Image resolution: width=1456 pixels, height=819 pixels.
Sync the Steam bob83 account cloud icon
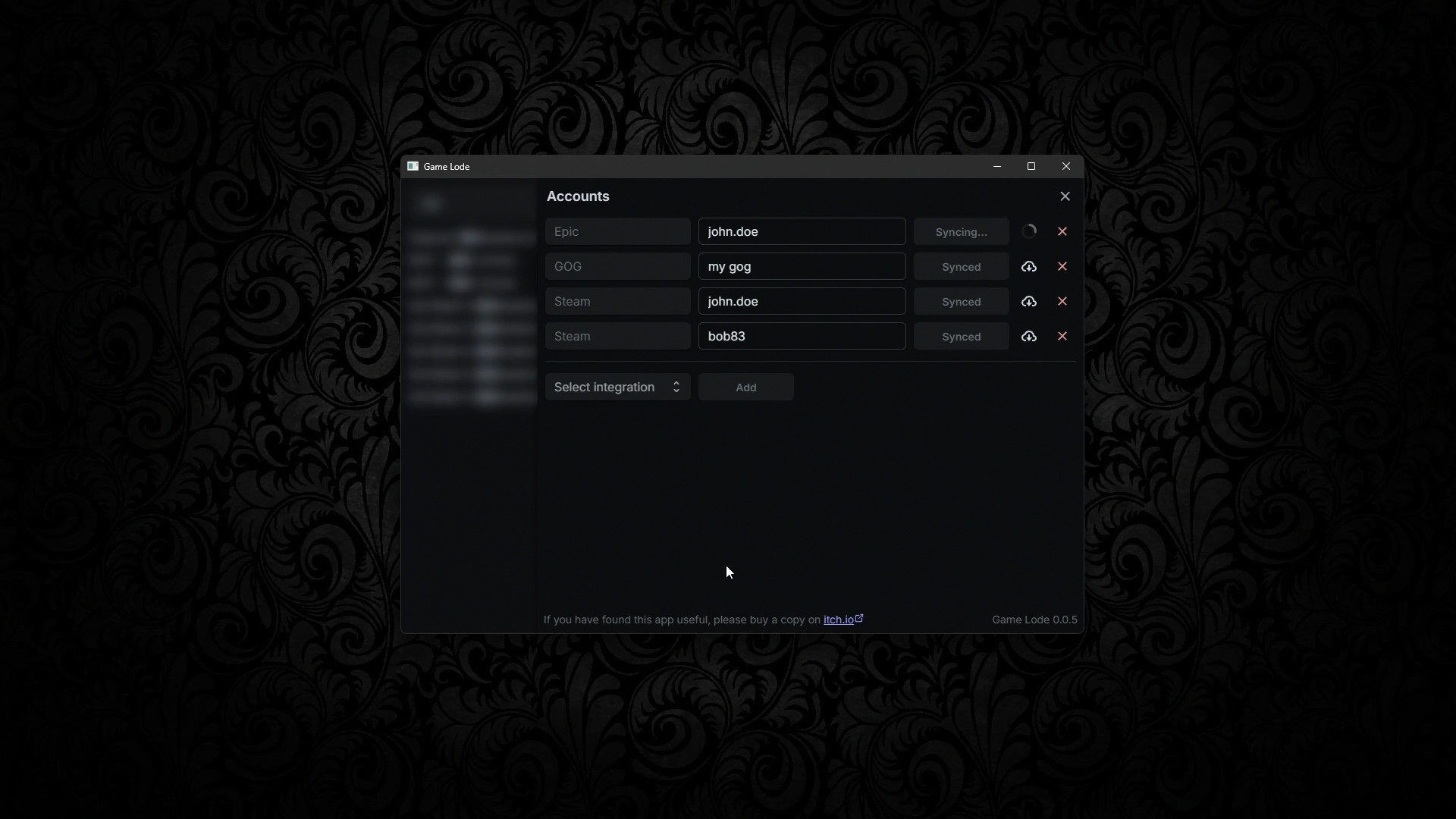point(1028,337)
